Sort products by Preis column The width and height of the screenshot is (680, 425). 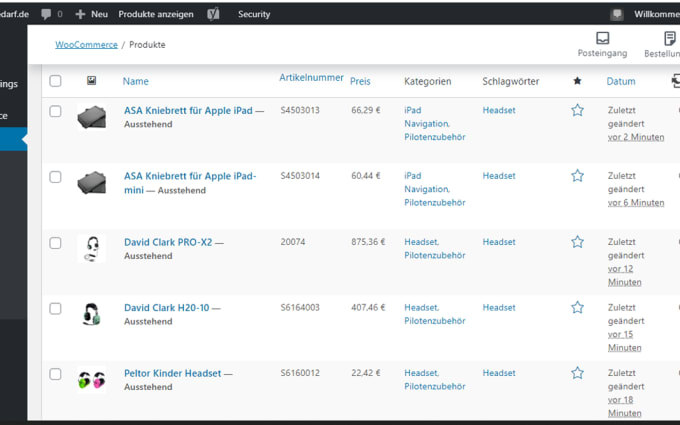(360, 81)
